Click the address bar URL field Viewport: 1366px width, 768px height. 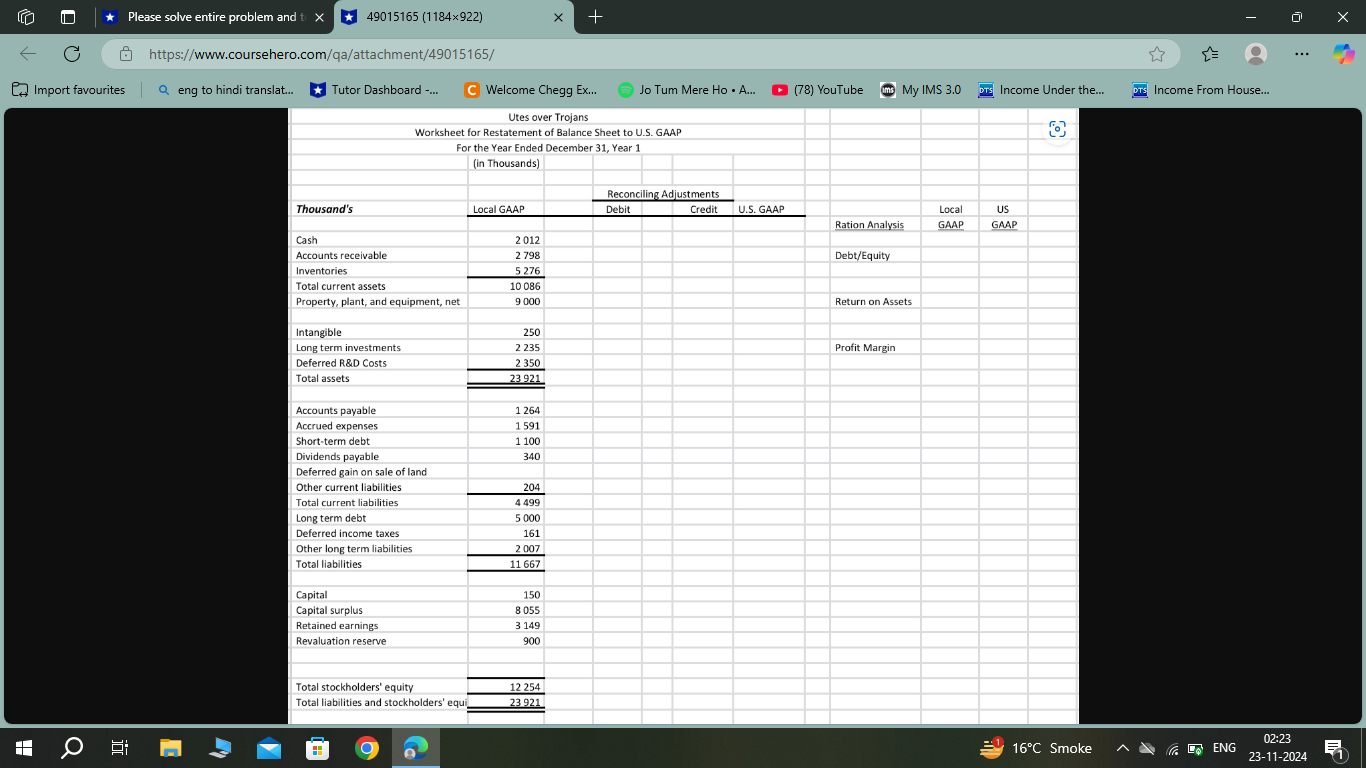(x=640, y=53)
